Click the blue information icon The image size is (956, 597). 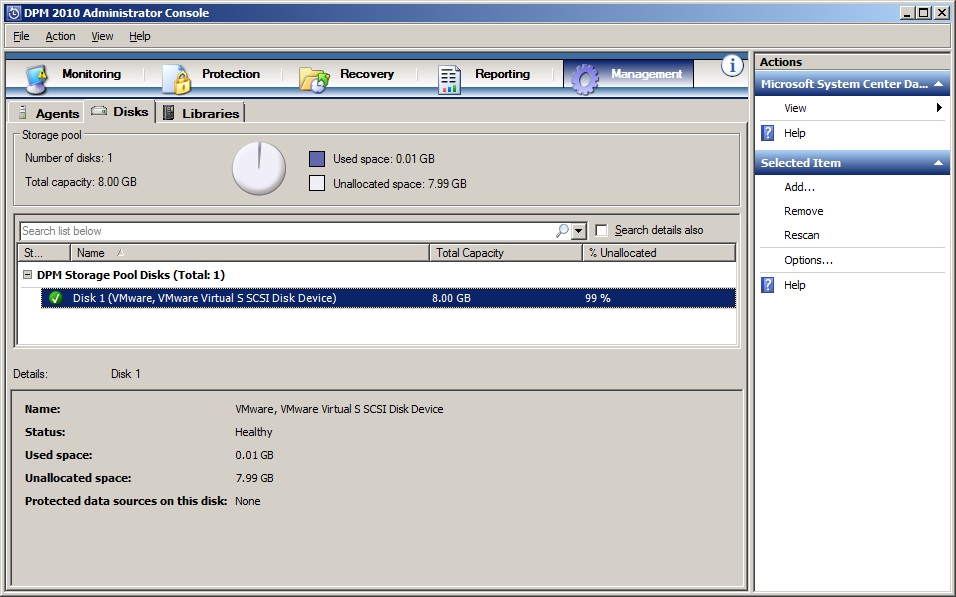point(732,66)
